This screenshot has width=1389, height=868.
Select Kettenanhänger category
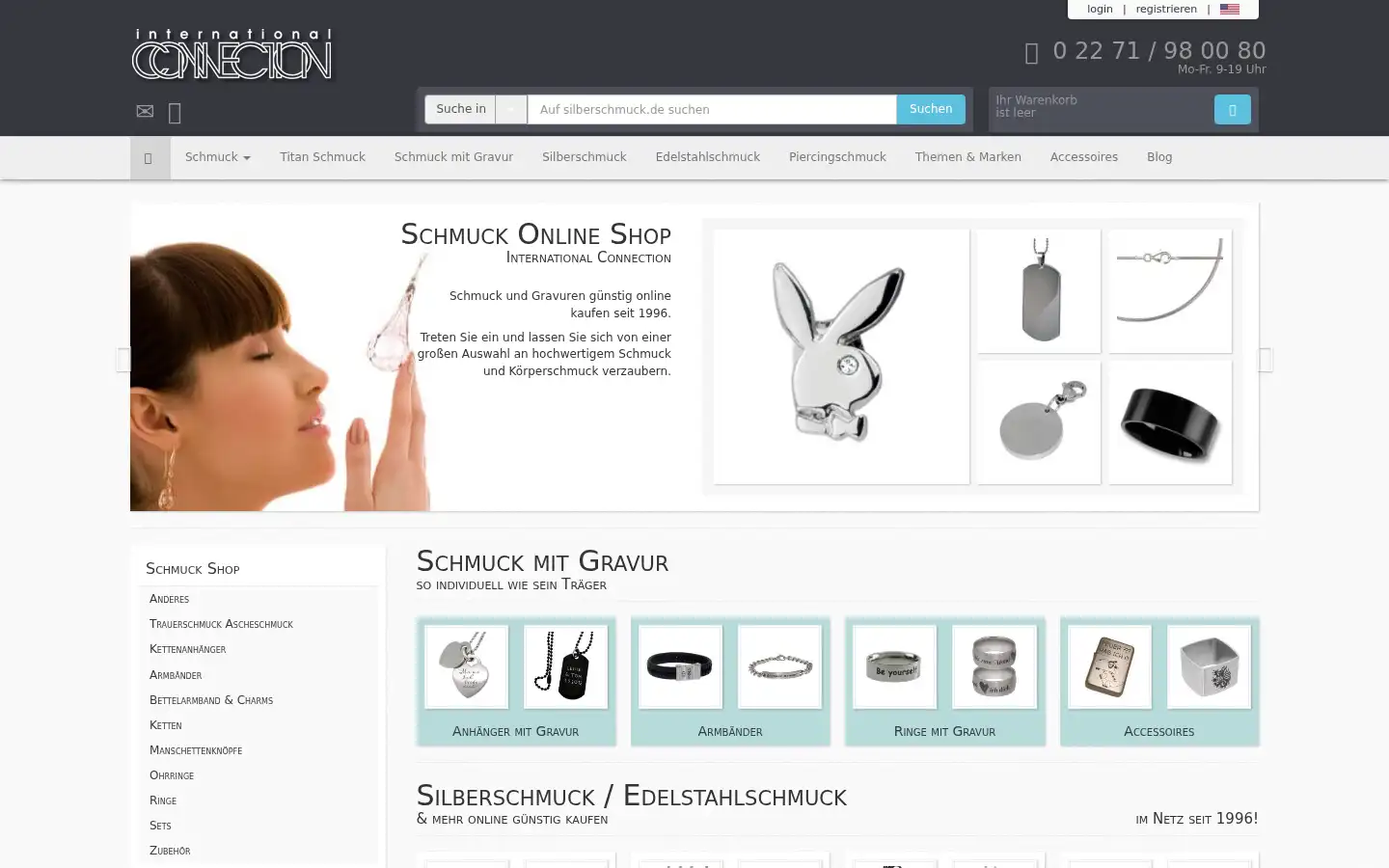point(188,649)
